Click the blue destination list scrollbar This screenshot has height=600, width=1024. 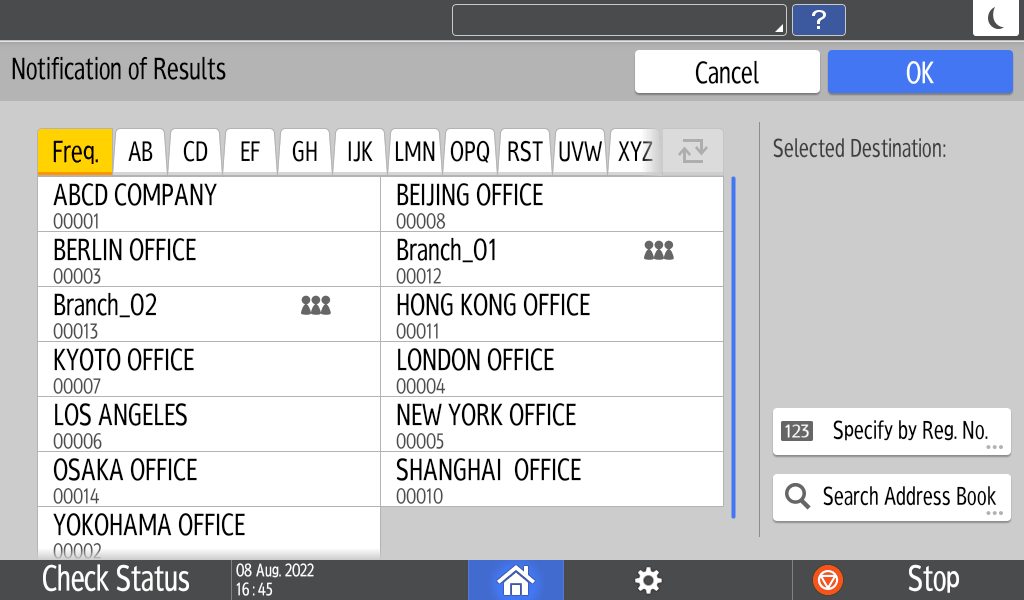[734, 347]
